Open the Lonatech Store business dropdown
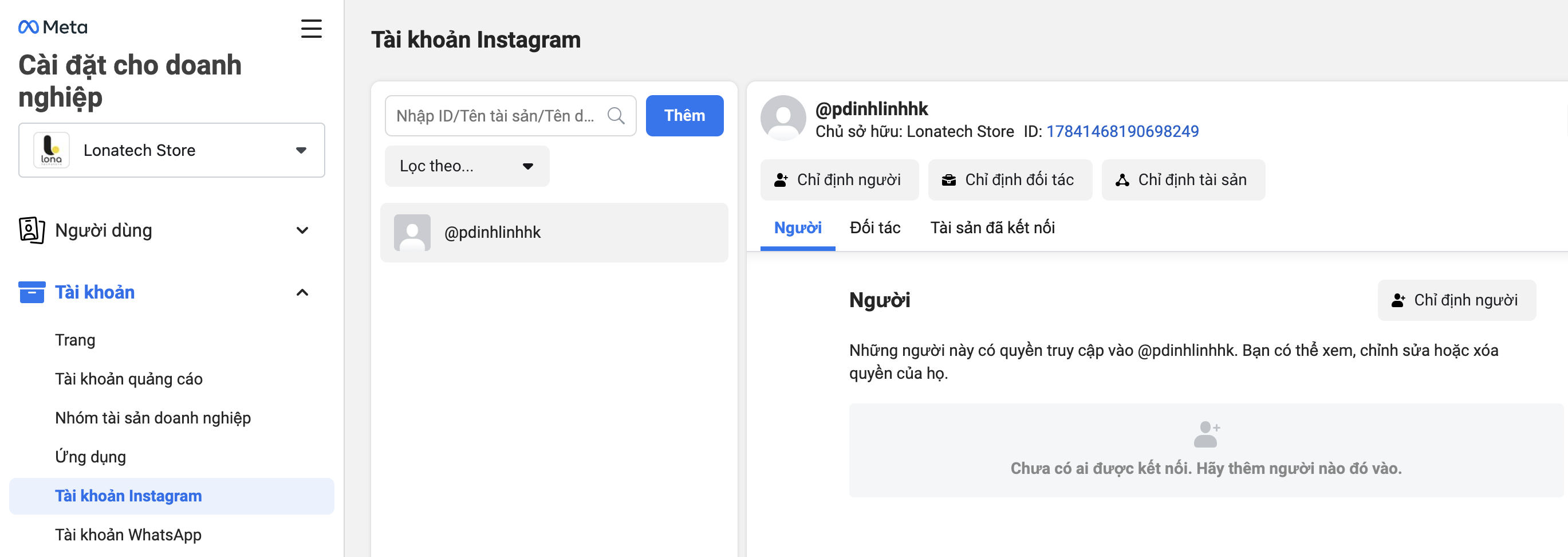Image resolution: width=1568 pixels, height=557 pixels. click(x=172, y=150)
